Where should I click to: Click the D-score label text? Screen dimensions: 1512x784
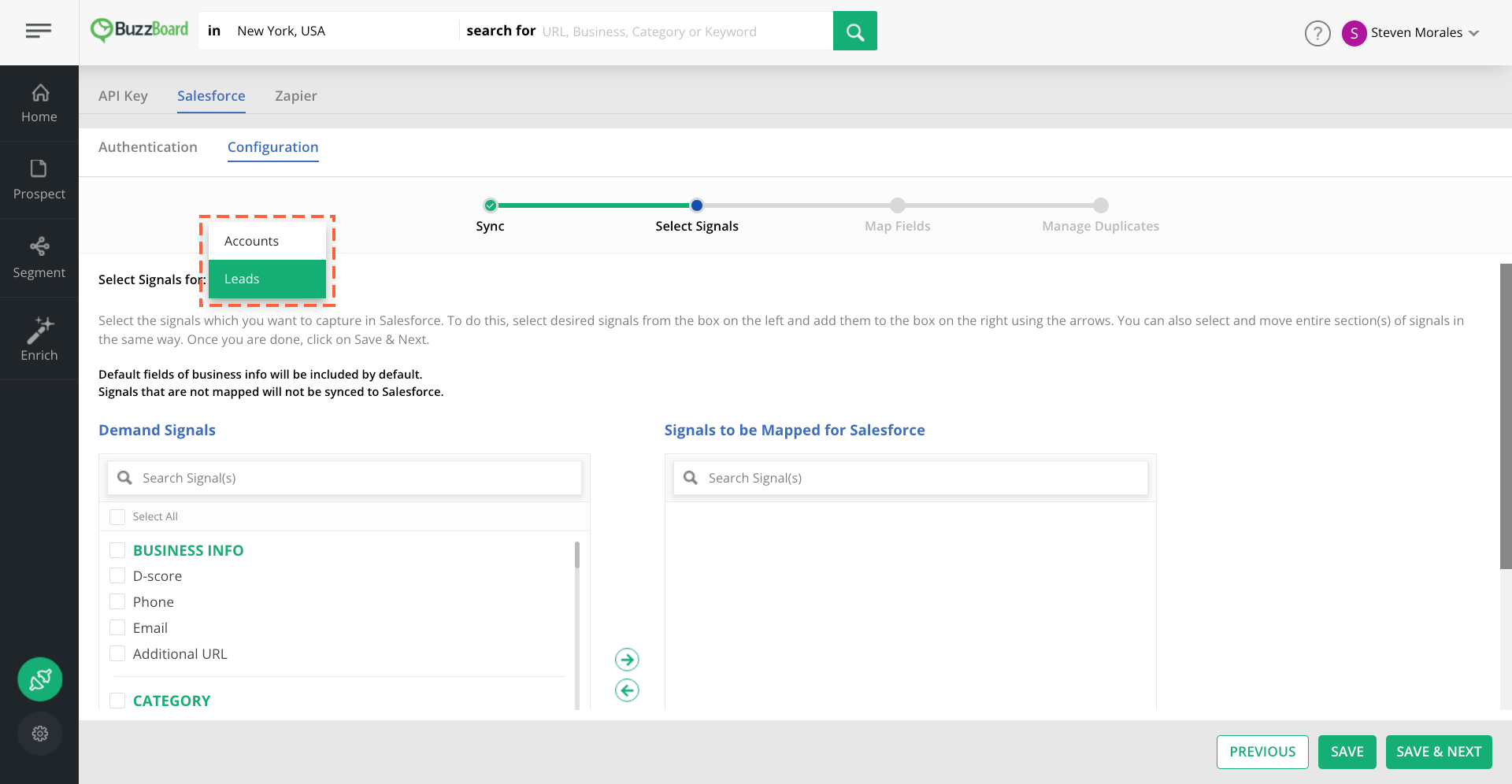[157, 576]
